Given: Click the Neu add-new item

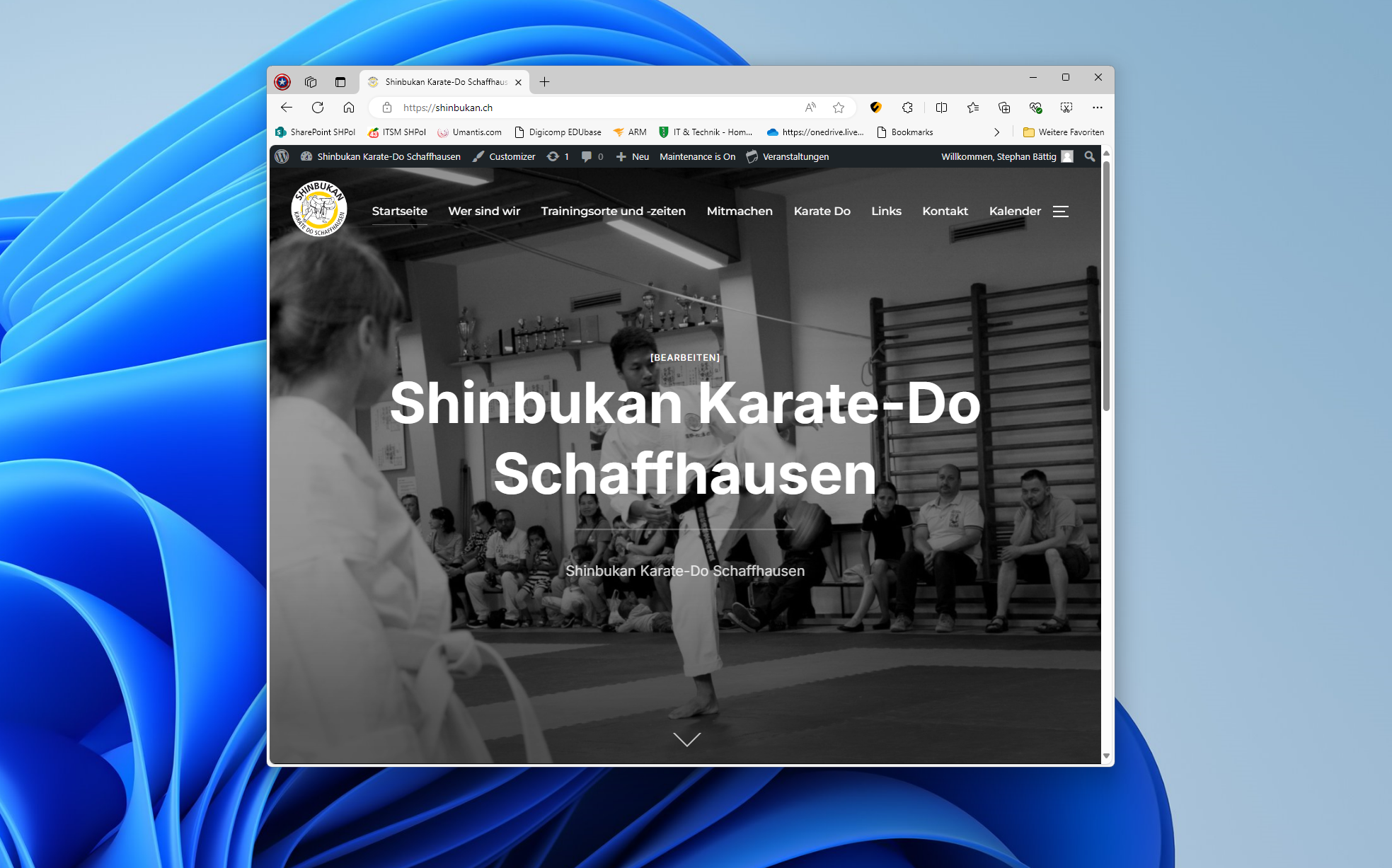Looking at the screenshot, I should [633, 156].
